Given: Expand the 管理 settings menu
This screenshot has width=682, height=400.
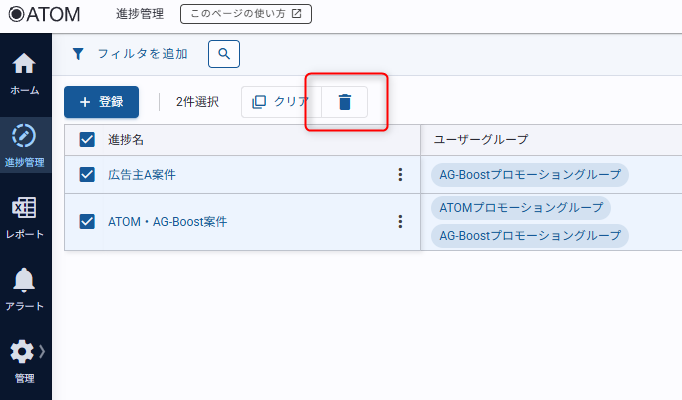Looking at the screenshot, I should coord(25,360).
